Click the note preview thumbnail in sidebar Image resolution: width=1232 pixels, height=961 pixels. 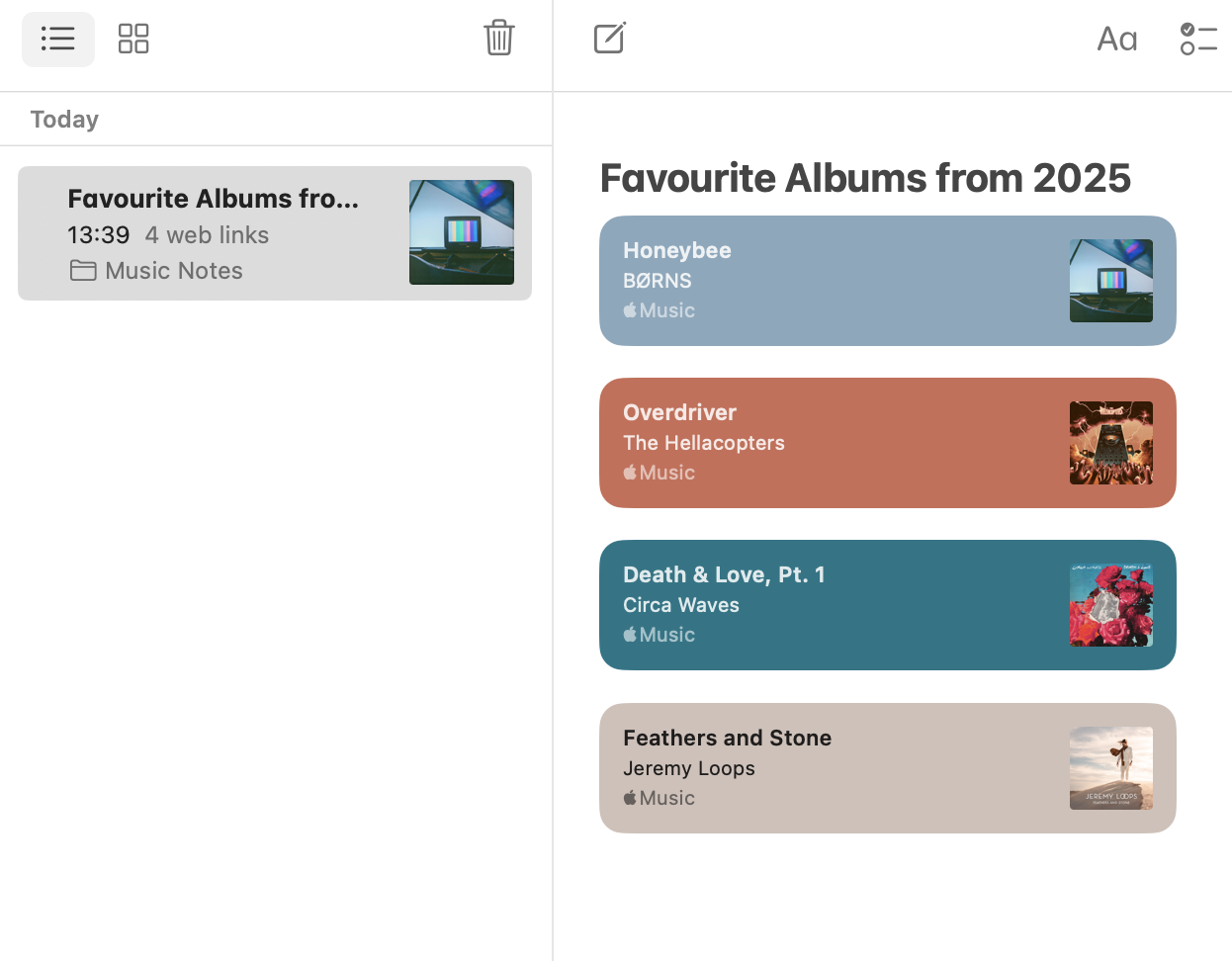[x=462, y=232]
